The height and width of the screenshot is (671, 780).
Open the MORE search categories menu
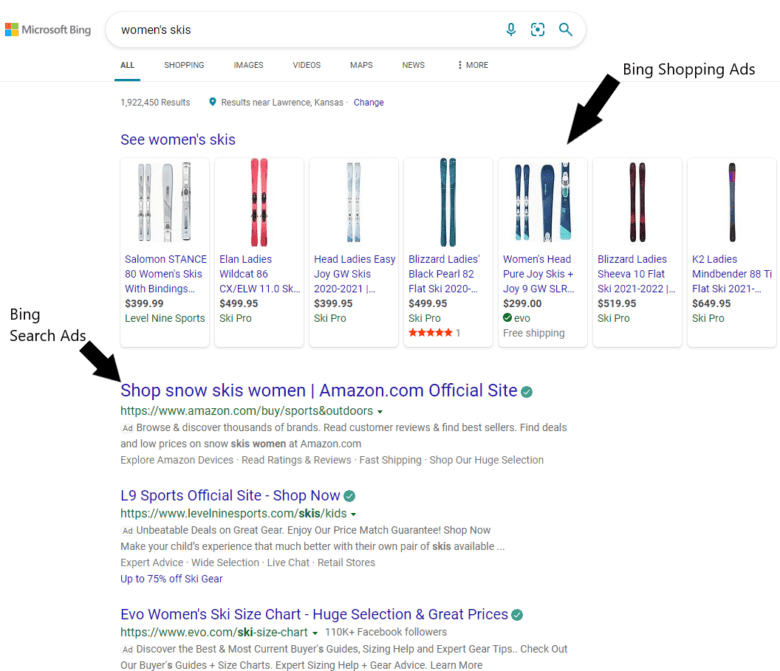click(x=473, y=65)
